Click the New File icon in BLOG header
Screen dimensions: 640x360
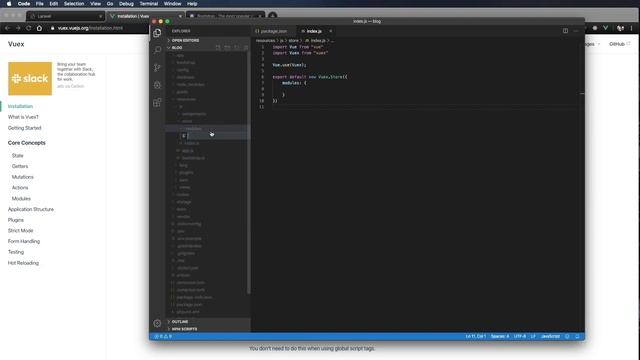(x=218, y=47)
